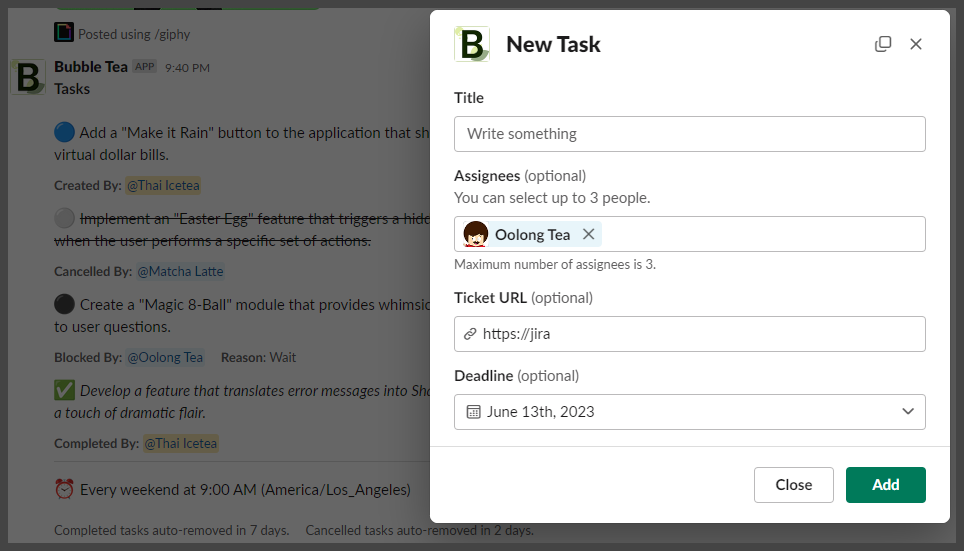The height and width of the screenshot is (551, 964).
Task: Open the @Thai Icetea mention under Completed By
Action: 181,443
